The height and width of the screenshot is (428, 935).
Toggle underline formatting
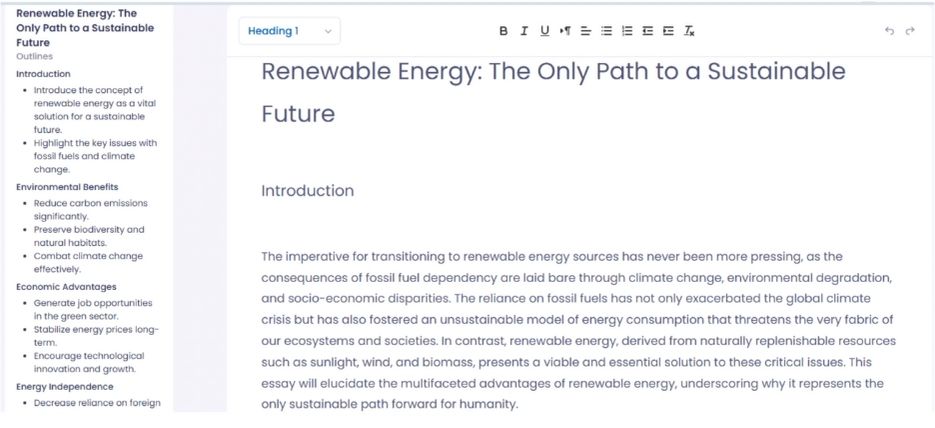tap(545, 31)
